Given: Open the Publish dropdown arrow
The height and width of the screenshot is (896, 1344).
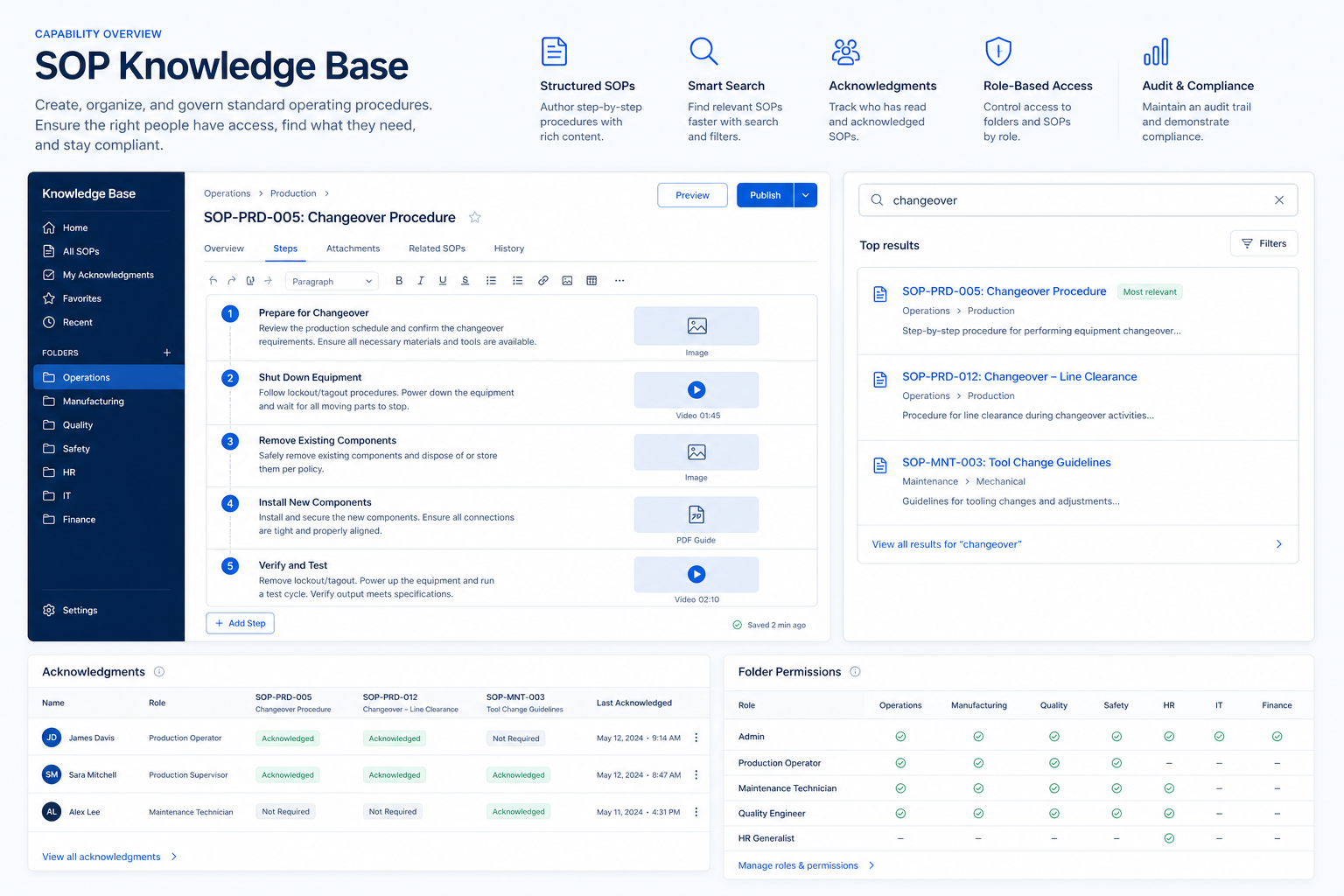Looking at the screenshot, I should [x=806, y=195].
